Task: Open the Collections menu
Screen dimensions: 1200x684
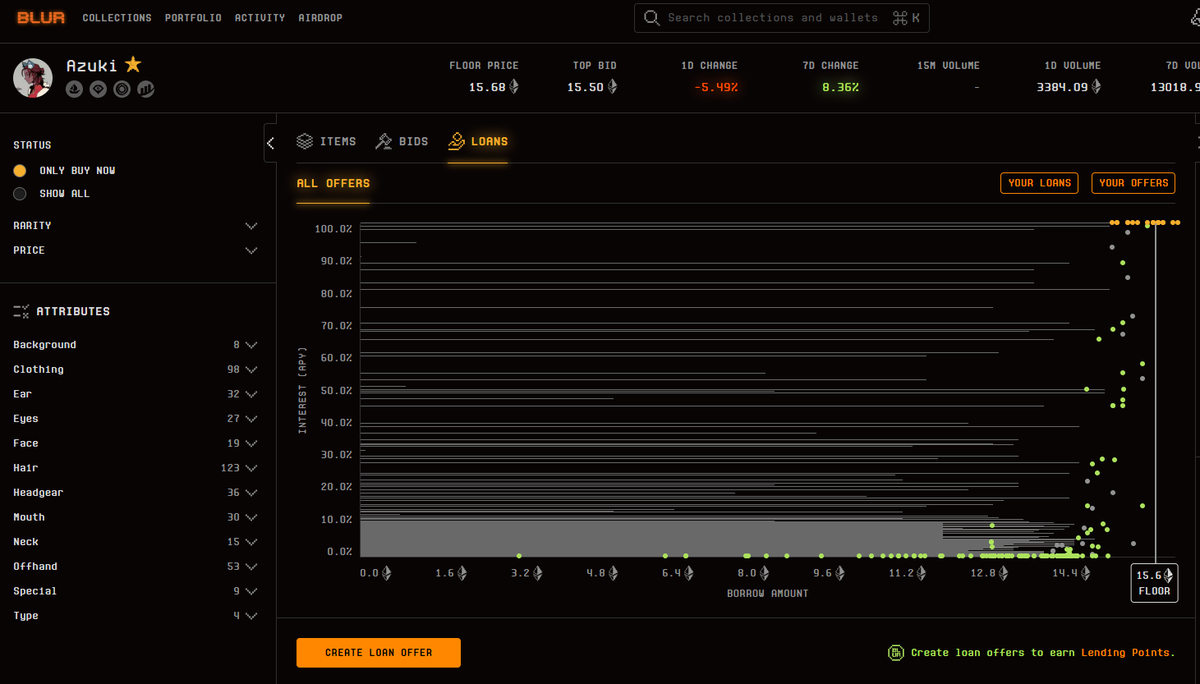Action: (117, 18)
